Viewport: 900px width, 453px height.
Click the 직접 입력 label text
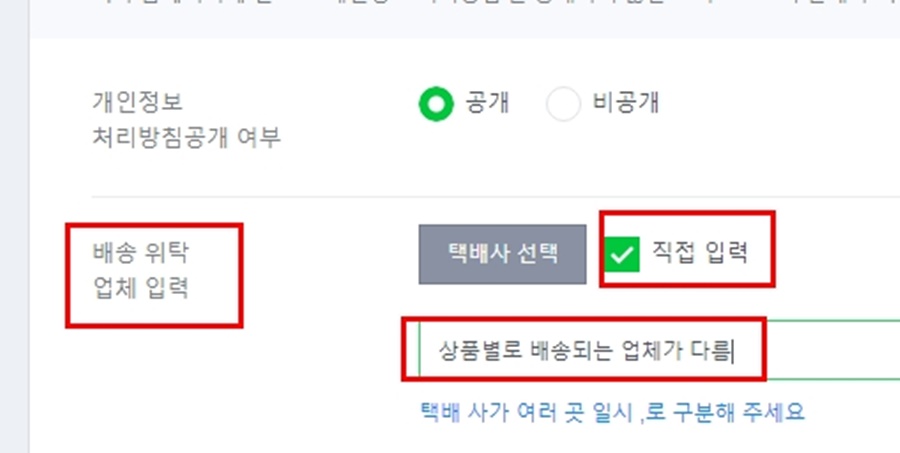[700, 251]
